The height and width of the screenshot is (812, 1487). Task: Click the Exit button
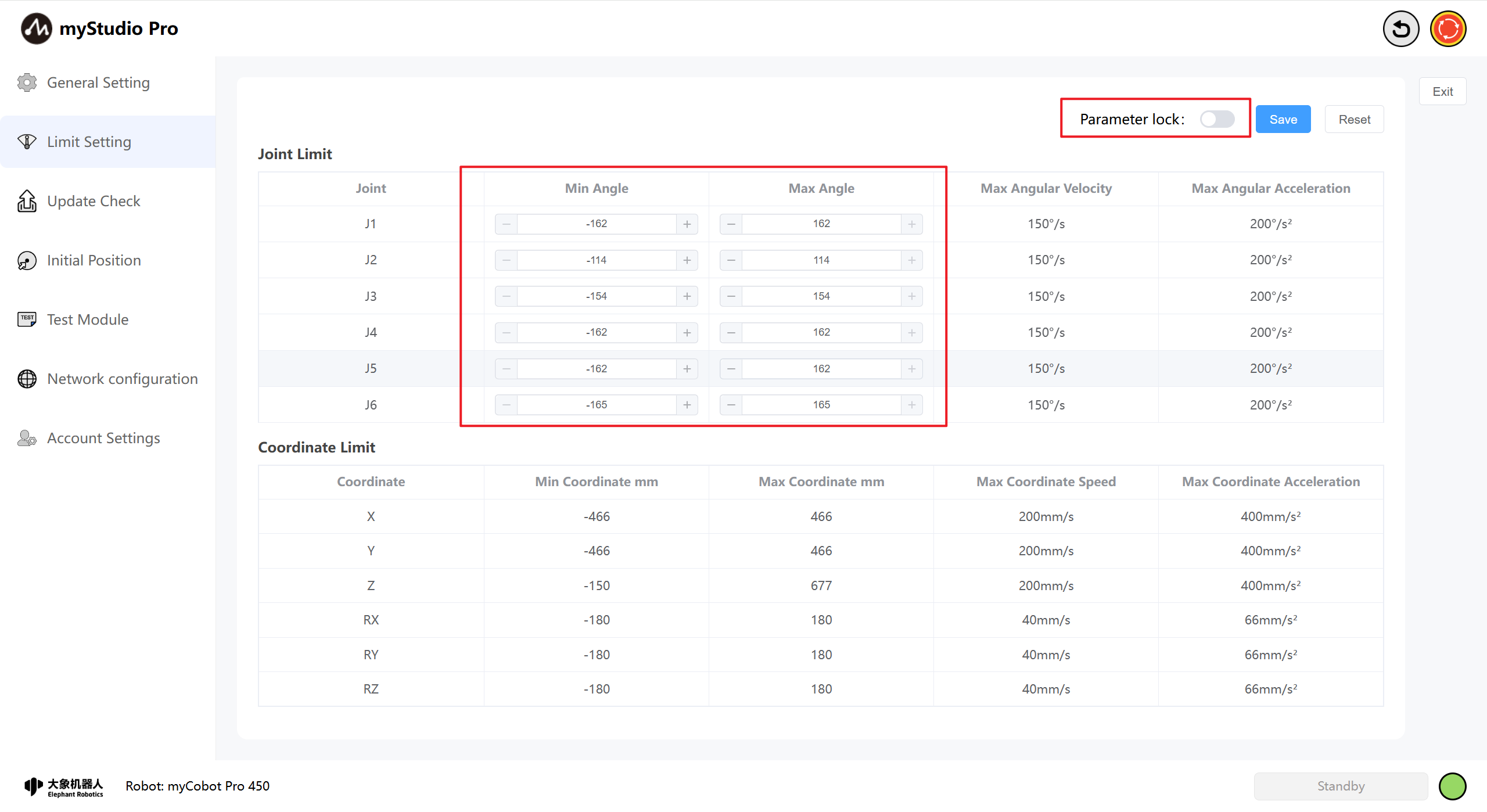(1442, 91)
